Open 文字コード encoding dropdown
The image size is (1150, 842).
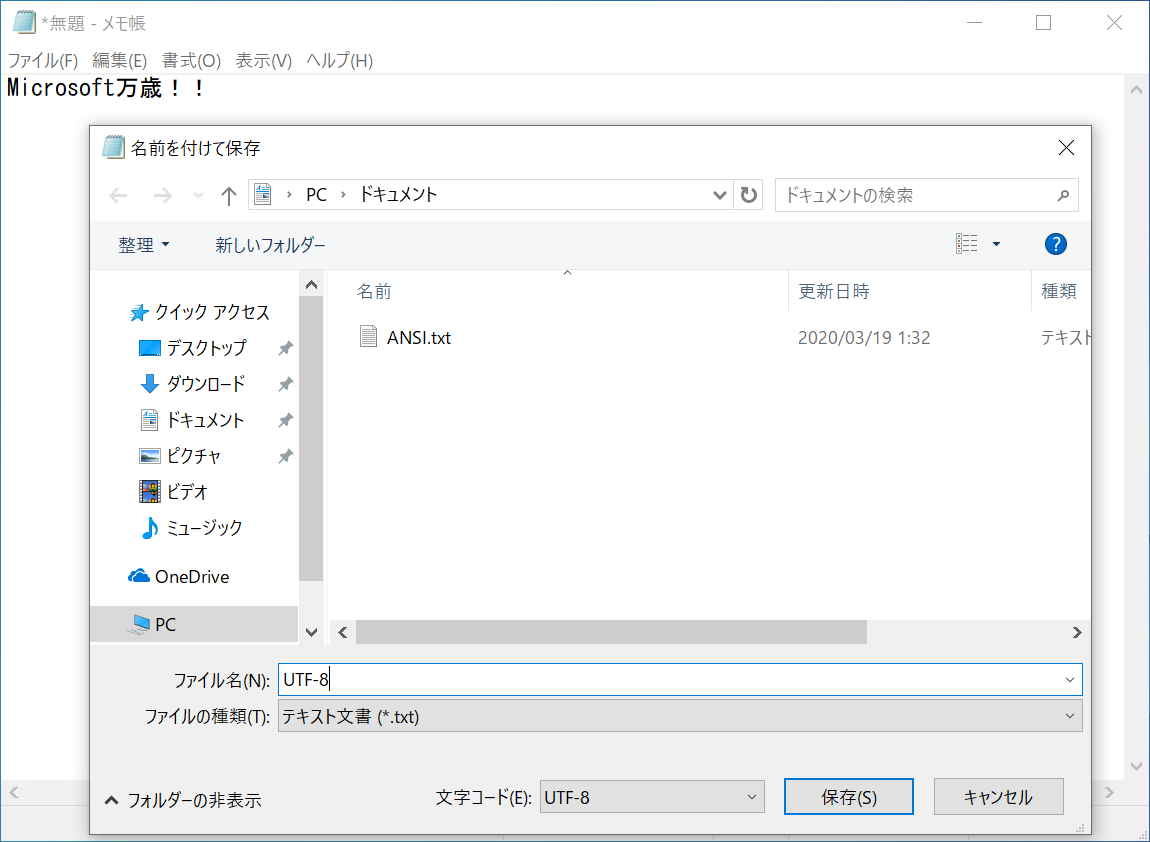(x=652, y=797)
